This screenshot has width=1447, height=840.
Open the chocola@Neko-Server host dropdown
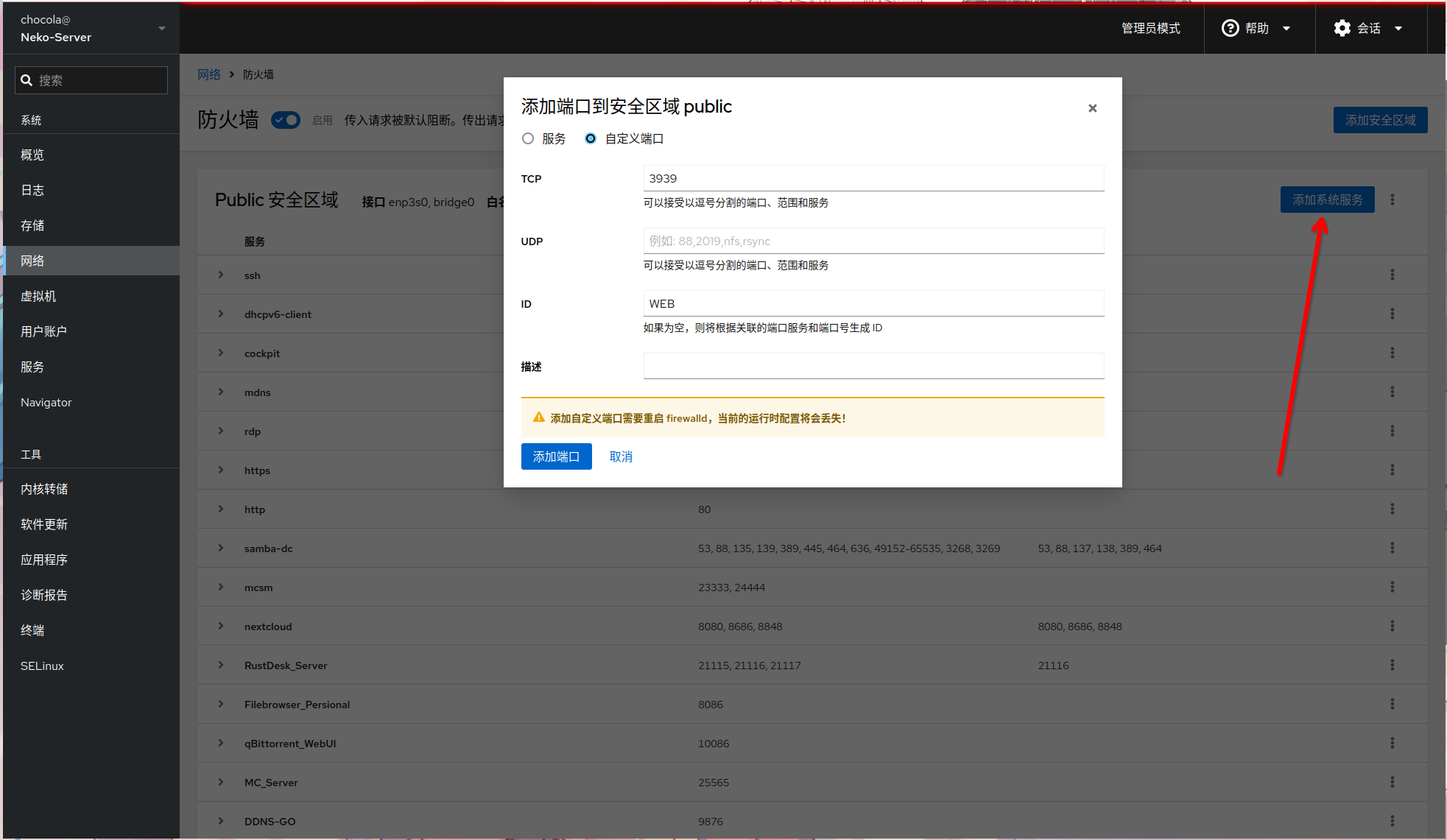[x=91, y=28]
